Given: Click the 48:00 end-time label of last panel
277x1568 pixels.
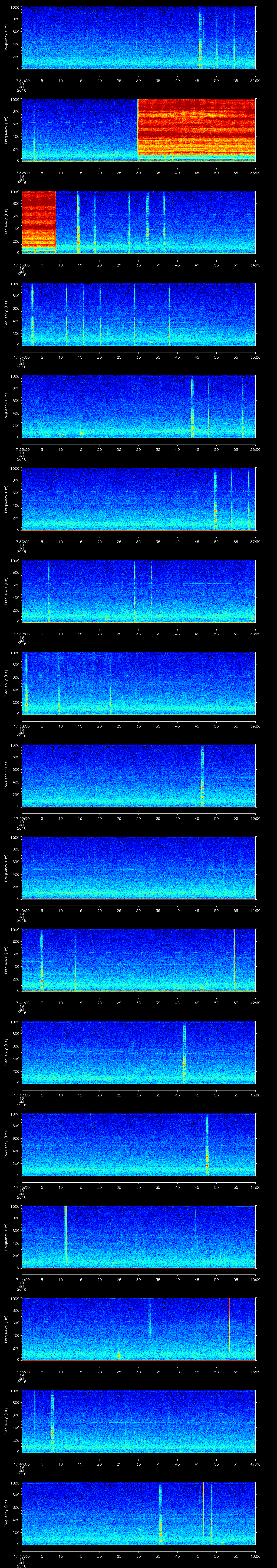Looking at the screenshot, I should pyautogui.click(x=255, y=1556).
